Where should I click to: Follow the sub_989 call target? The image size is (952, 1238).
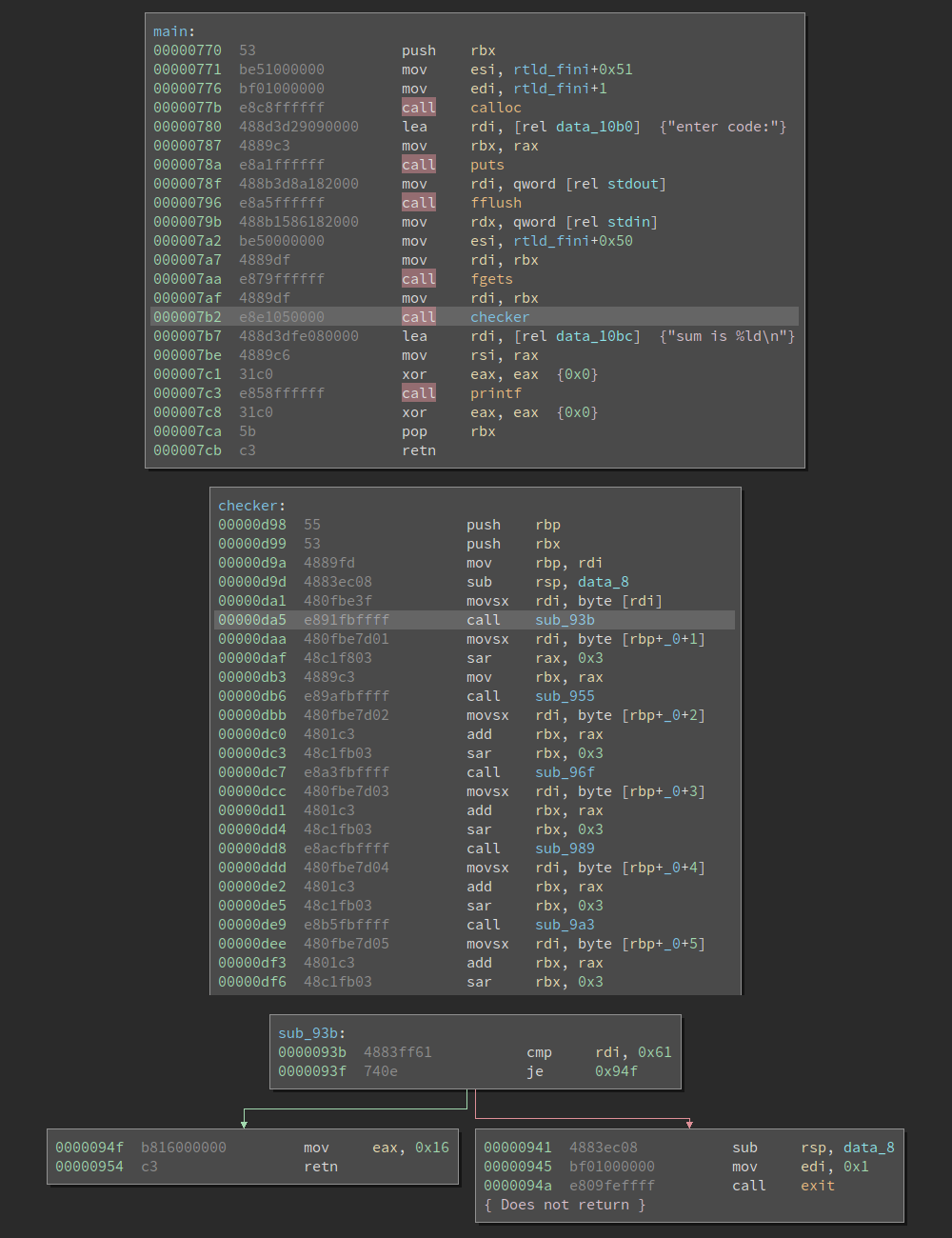pos(565,849)
